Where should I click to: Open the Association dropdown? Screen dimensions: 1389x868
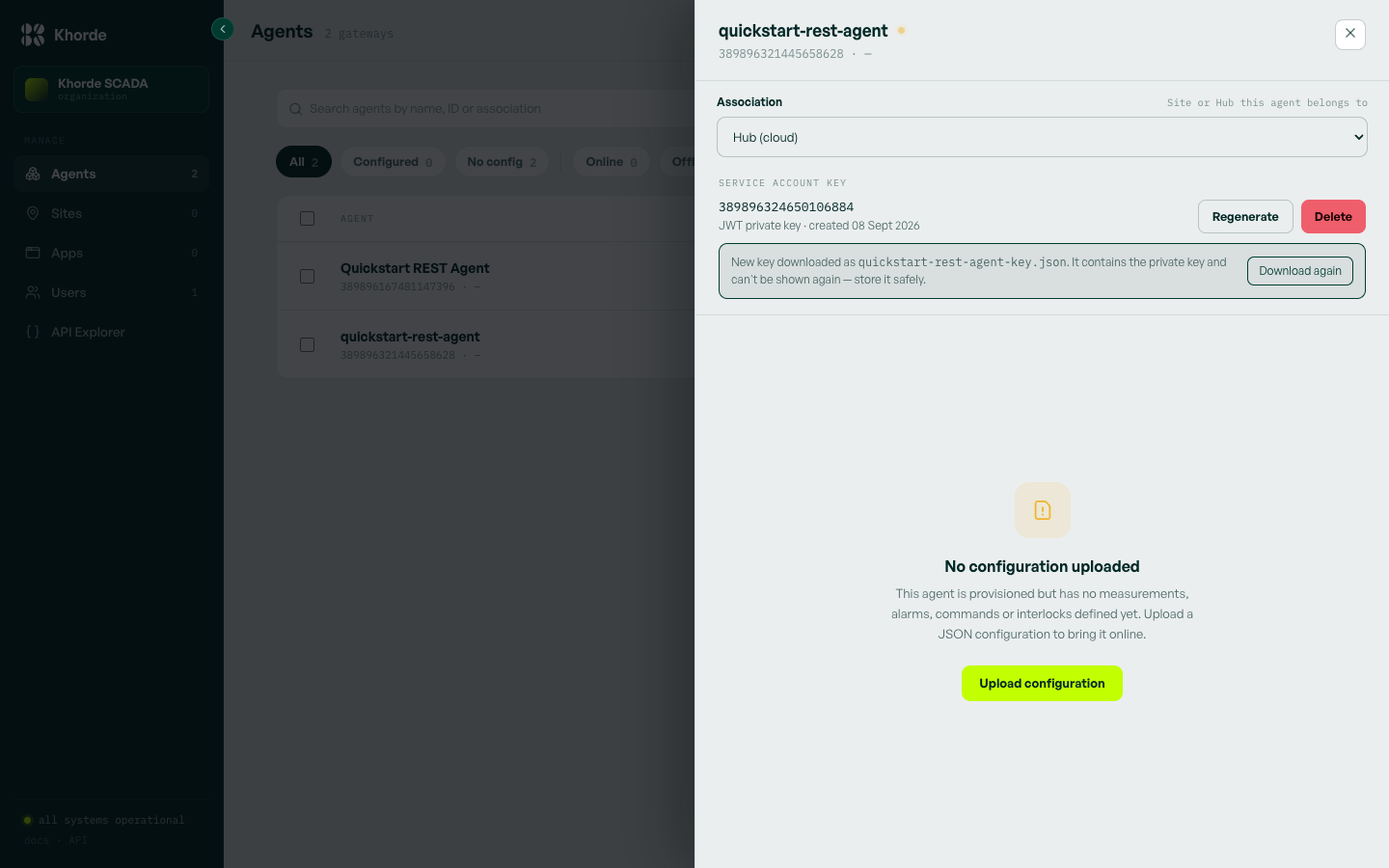1042,137
